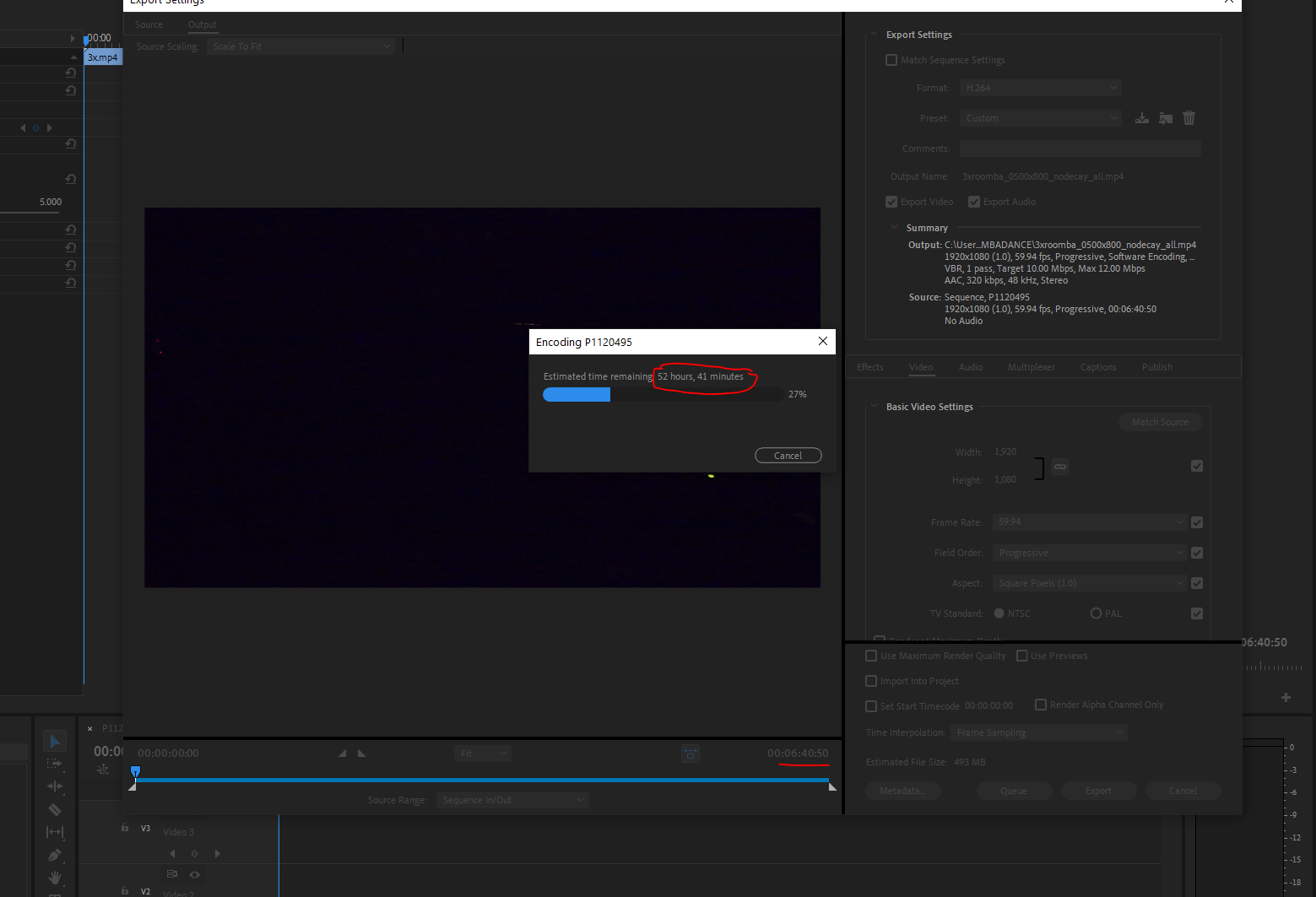Click the Import Preset icon
The width and height of the screenshot is (1316, 897).
(x=1165, y=118)
